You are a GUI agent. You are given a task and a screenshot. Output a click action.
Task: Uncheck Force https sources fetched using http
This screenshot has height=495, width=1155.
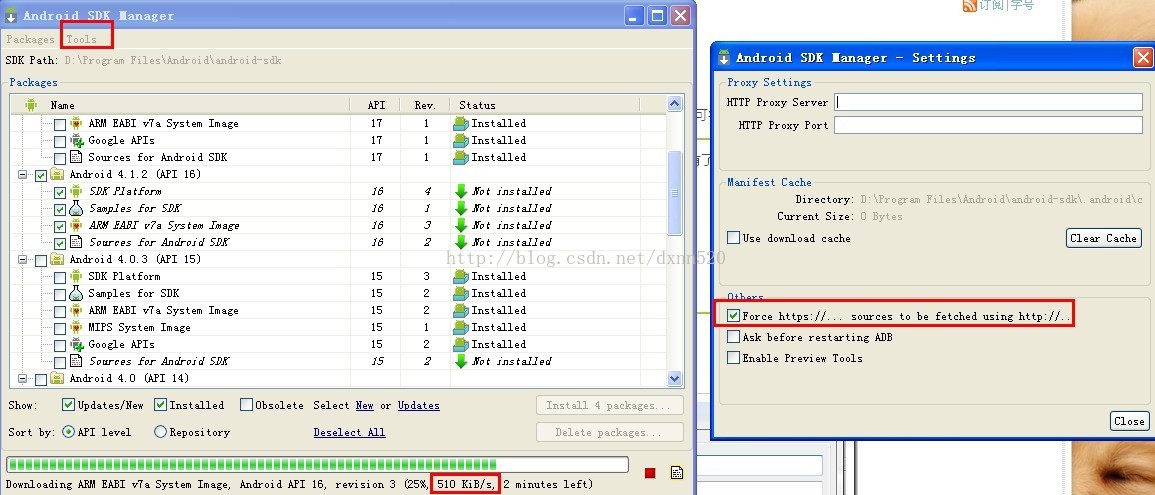733,316
